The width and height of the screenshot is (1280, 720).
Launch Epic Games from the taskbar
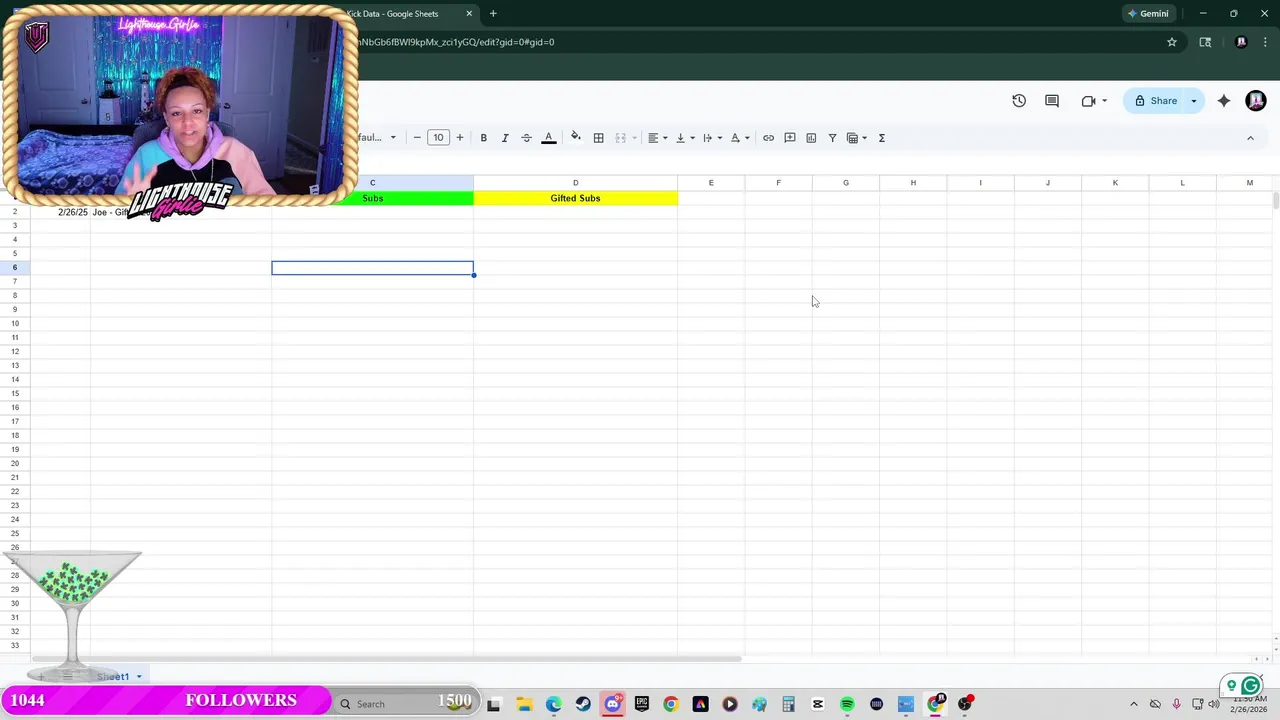pyautogui.click(x=641, y=704)
